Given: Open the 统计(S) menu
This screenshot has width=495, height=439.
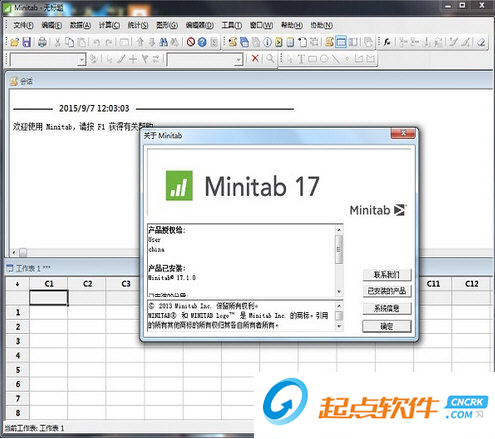Looking at the screenshot, I should click(138, 25).
